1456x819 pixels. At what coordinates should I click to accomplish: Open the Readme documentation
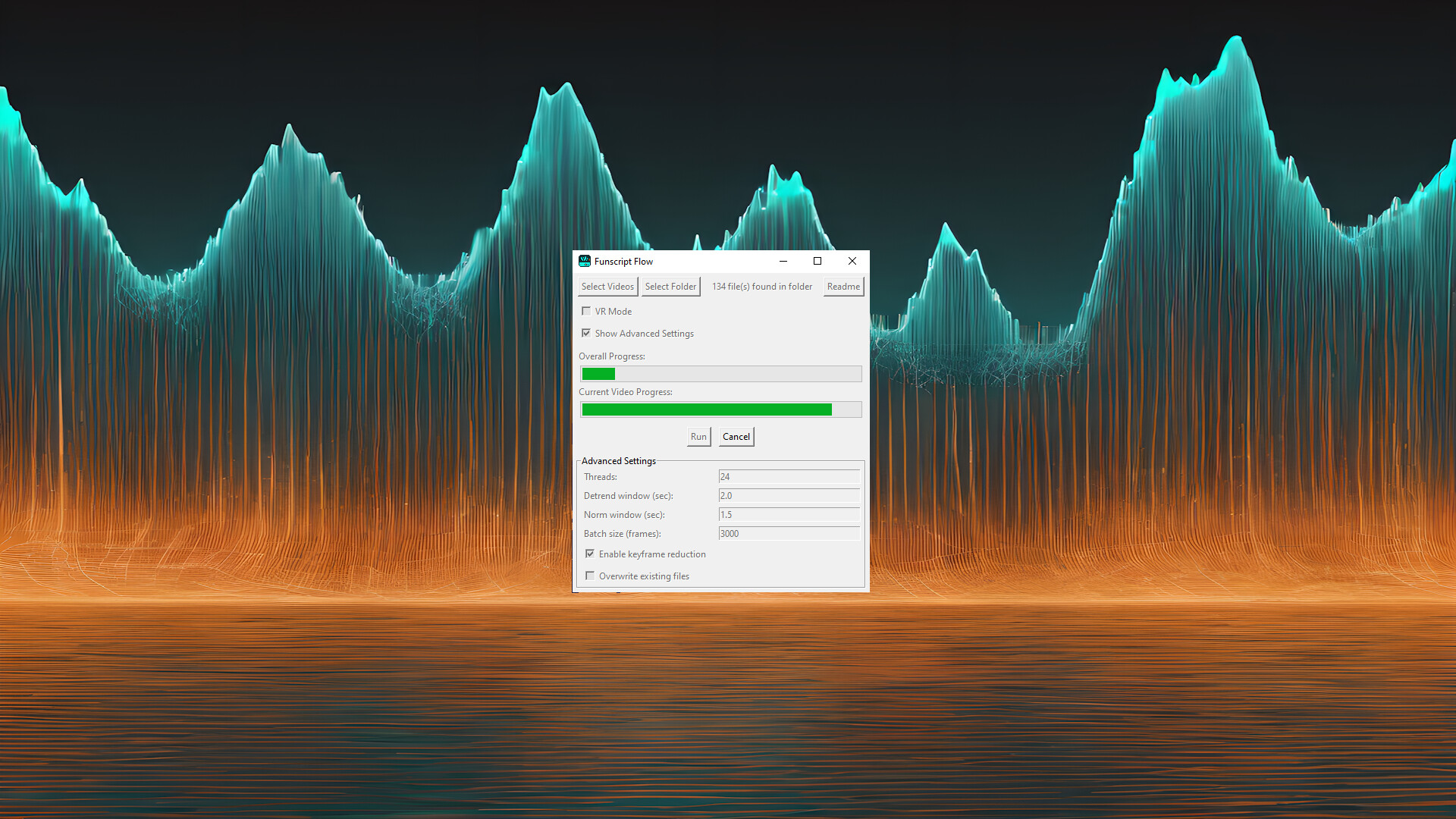click(x=843, y=286)
